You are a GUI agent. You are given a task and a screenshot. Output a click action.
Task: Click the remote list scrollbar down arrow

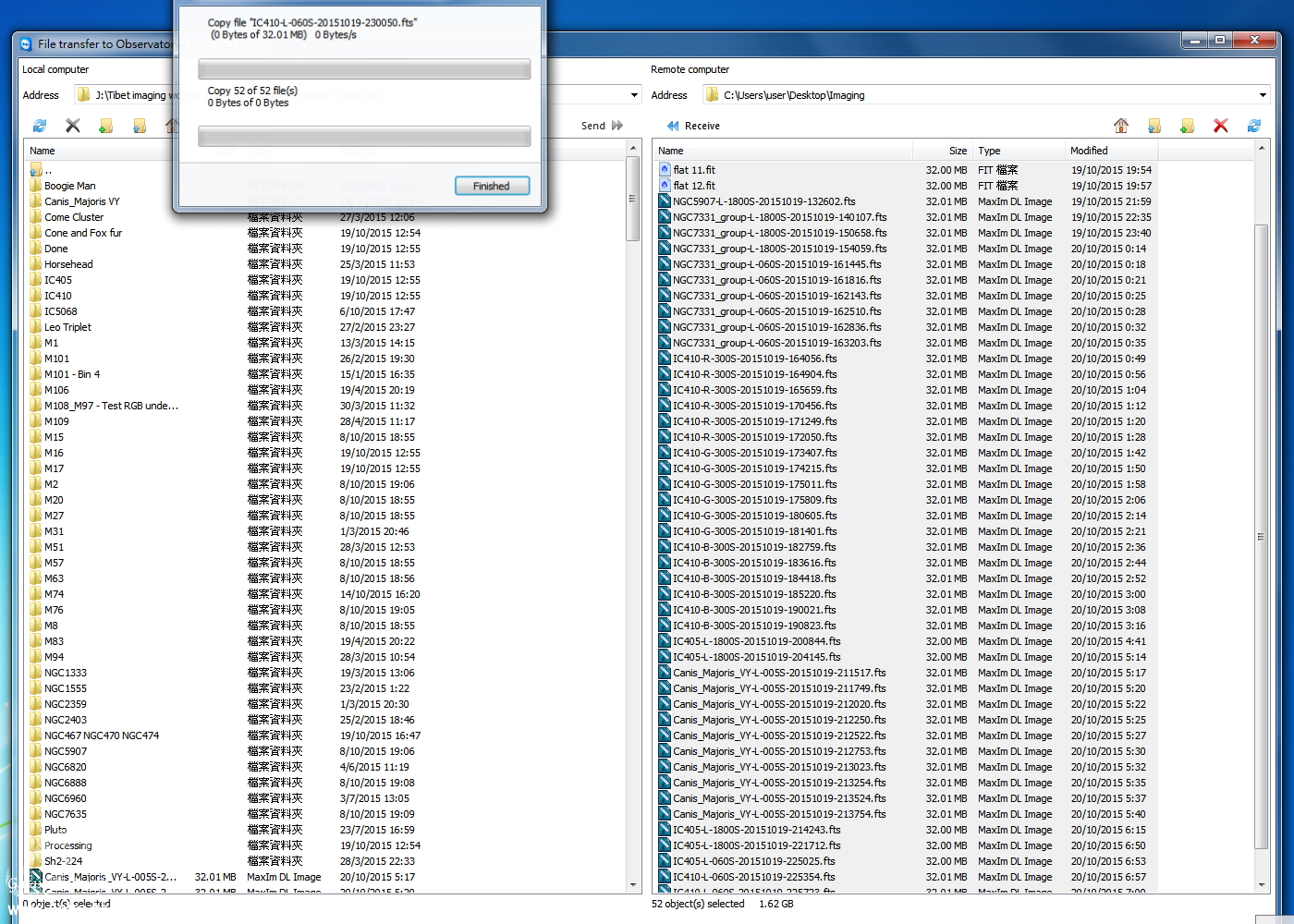coord(1262,884)
